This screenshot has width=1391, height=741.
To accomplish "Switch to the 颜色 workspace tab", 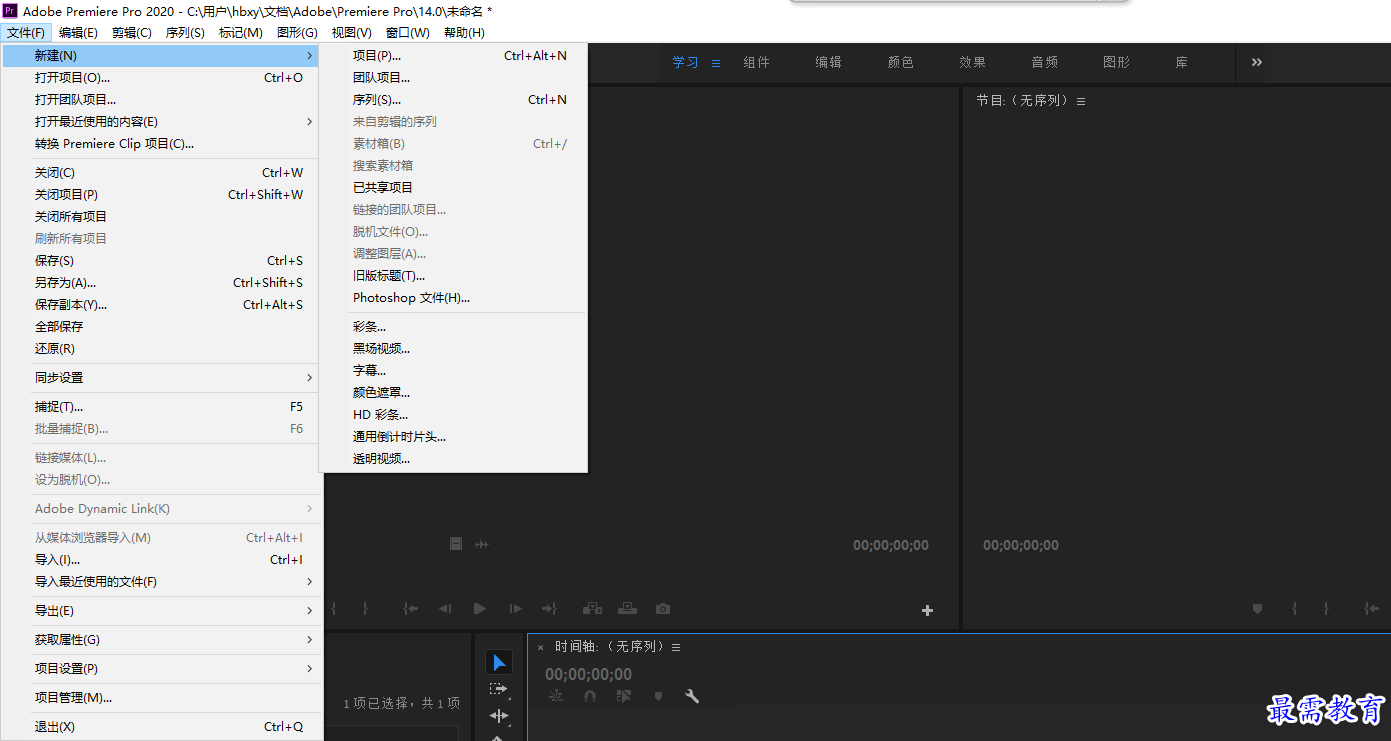I will [x=900, y=62].
